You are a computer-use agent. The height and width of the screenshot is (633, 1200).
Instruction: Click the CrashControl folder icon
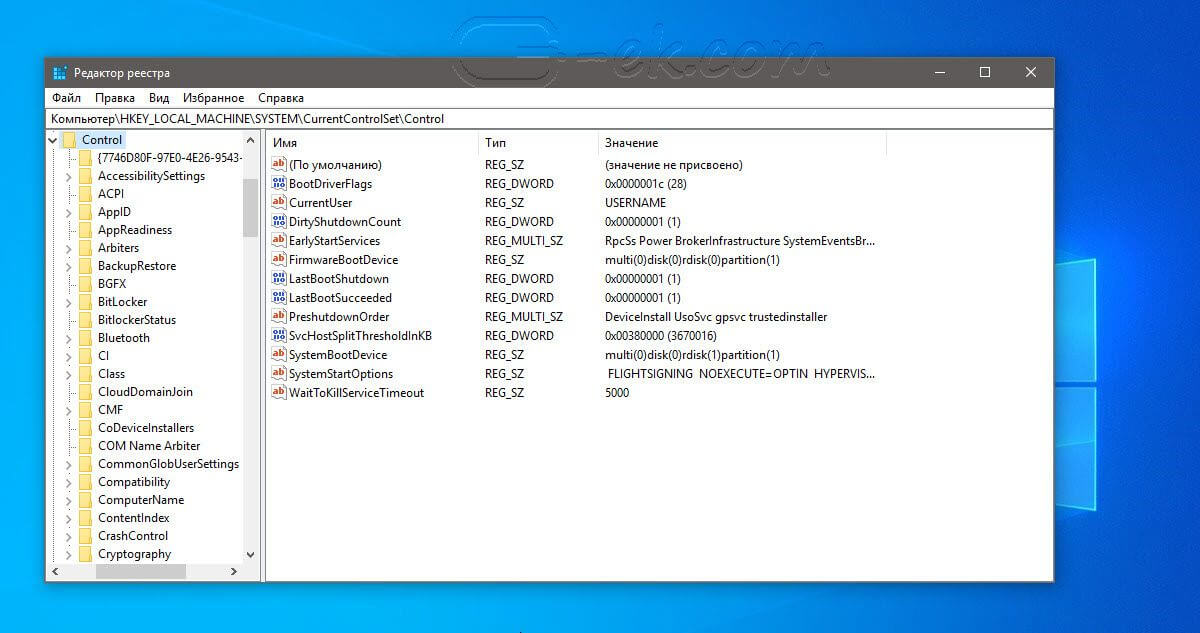pos(85,536)
